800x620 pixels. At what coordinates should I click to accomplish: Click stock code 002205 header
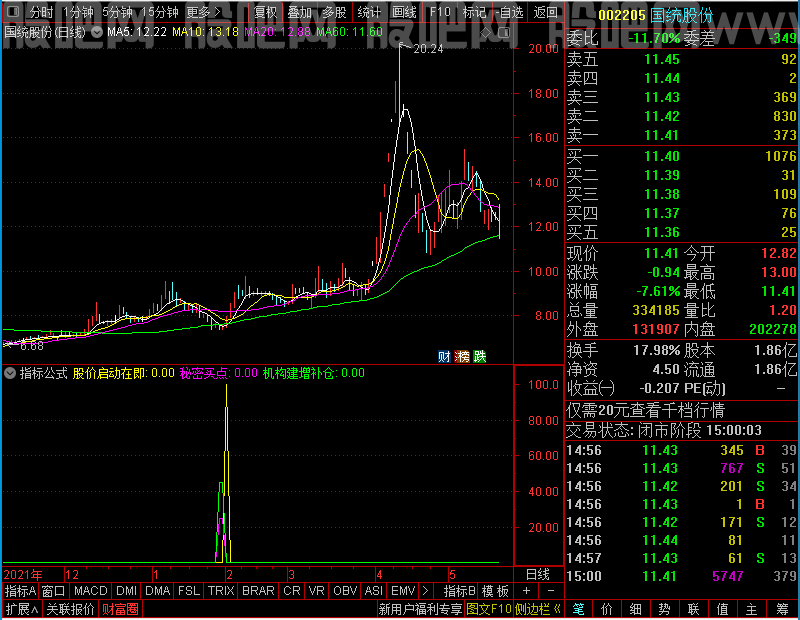point(622,15)
